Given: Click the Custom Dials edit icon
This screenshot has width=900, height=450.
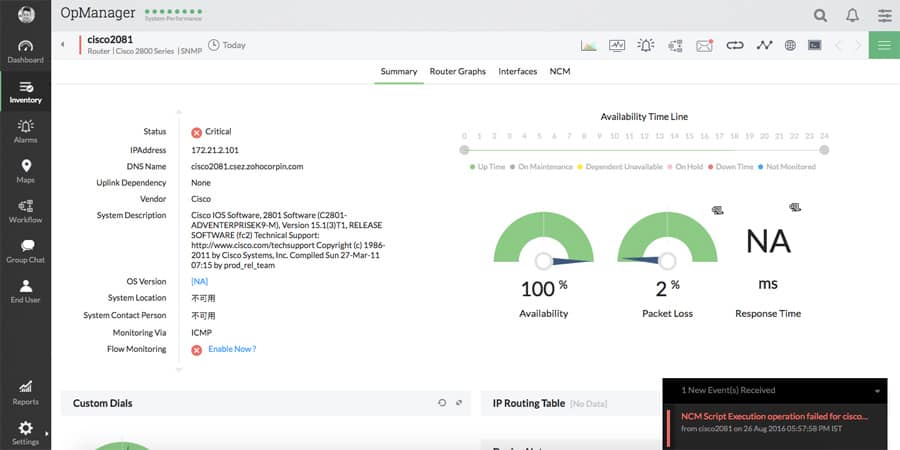Looking at the screenshot, I should 459,403.
